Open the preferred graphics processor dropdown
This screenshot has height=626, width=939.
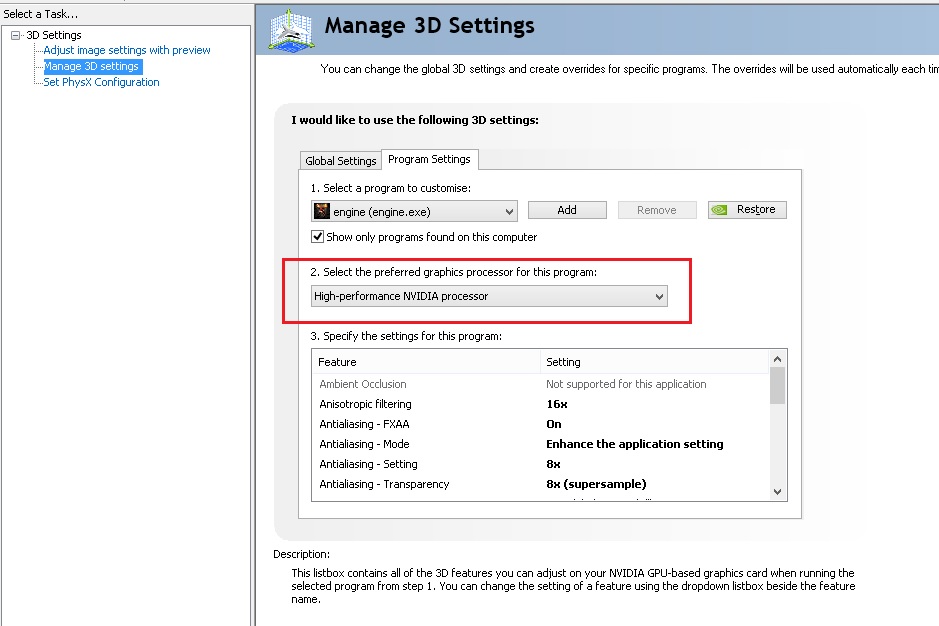click(x=489, y=297)
